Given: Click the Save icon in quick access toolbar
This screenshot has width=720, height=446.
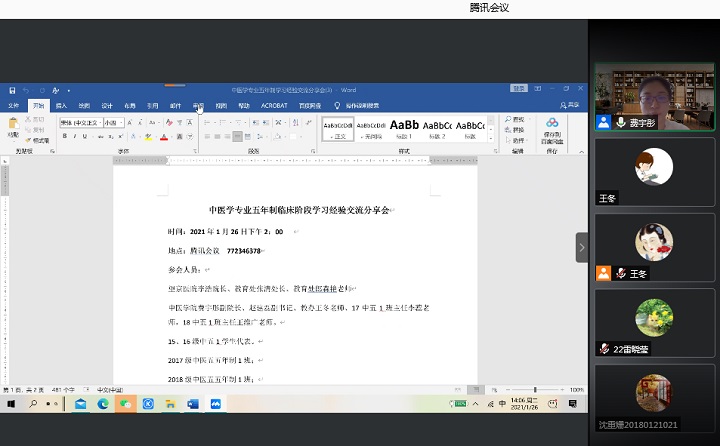Looking at the screenshot, I should [x=12, y=90].
